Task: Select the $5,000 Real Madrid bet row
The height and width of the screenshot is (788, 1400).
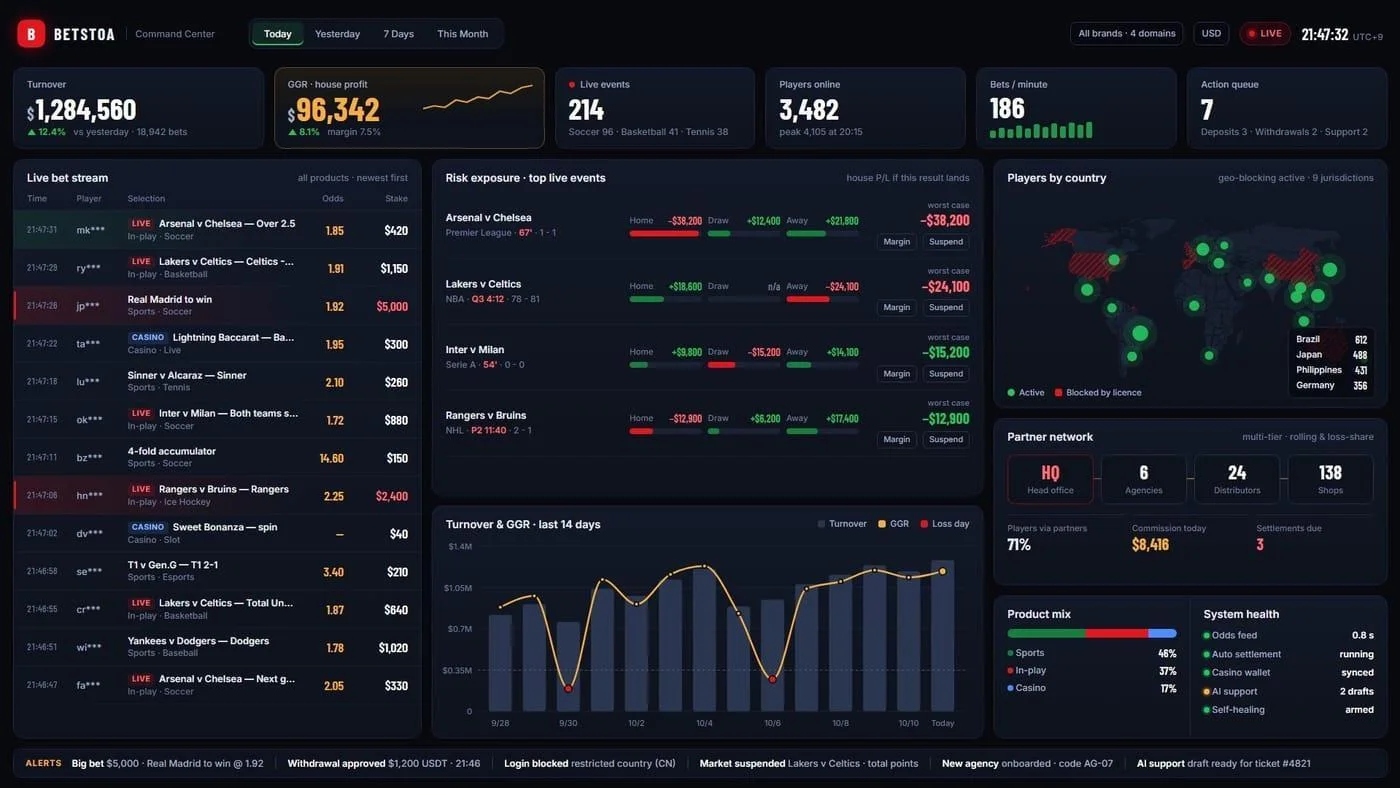Action: (217, 305)
